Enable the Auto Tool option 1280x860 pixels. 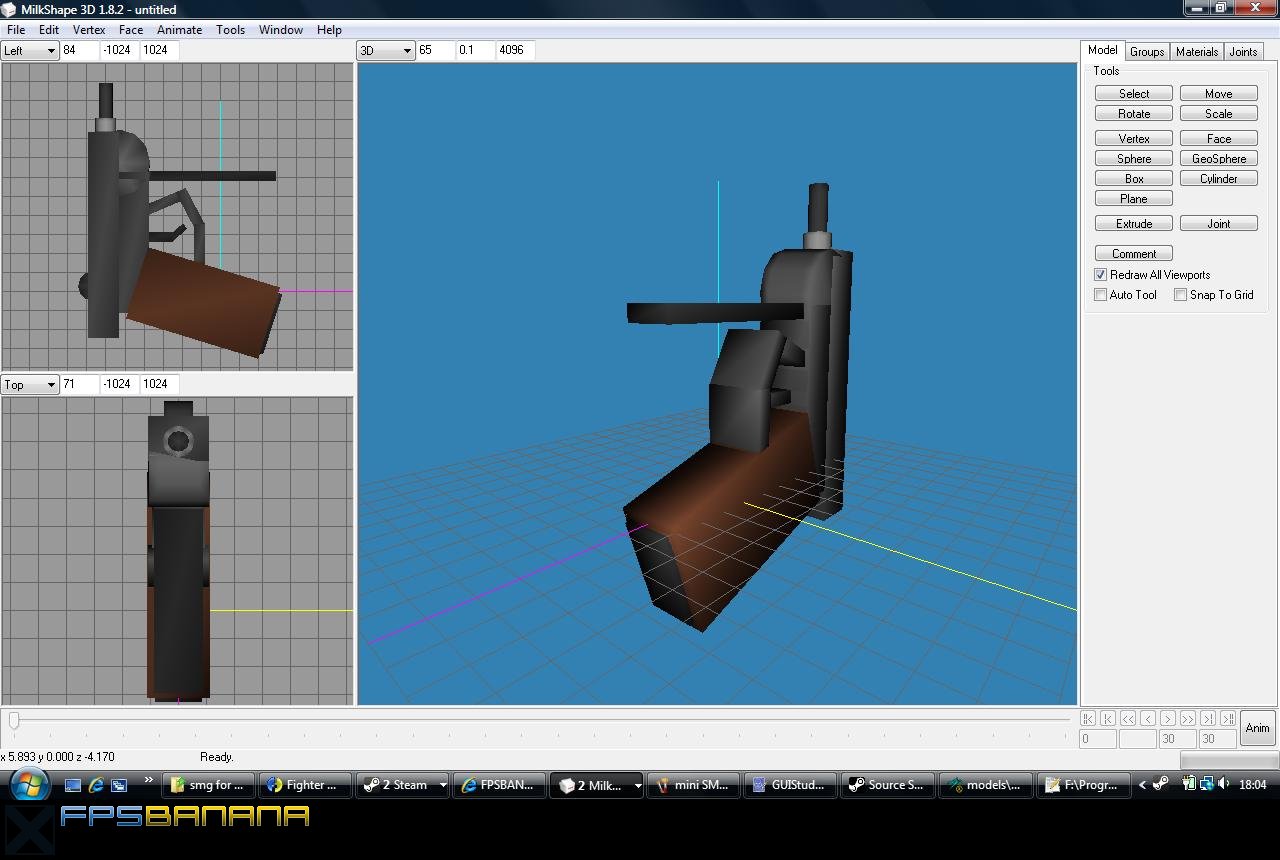pos(1100,294)
